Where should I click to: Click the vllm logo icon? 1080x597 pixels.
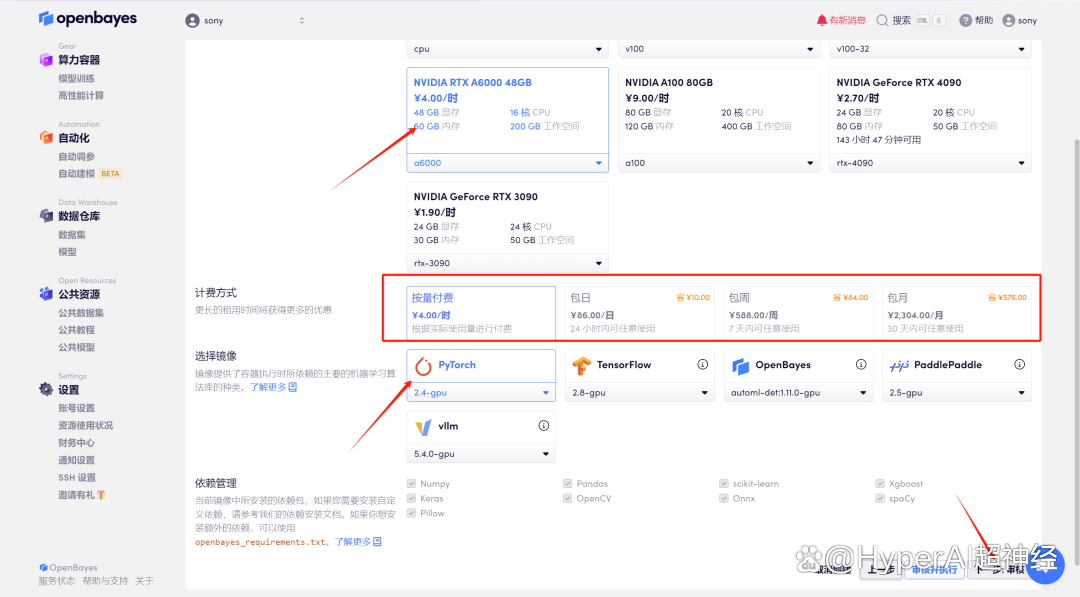[423, 427]
